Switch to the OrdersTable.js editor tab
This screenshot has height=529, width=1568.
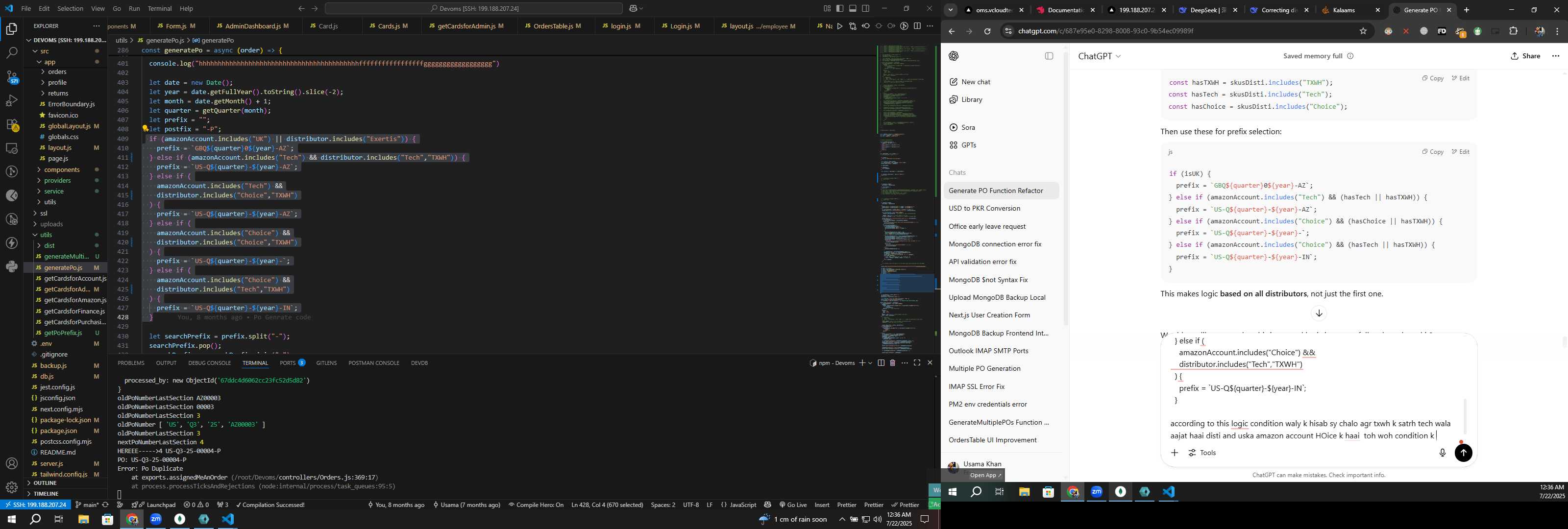tap(553, 26)
